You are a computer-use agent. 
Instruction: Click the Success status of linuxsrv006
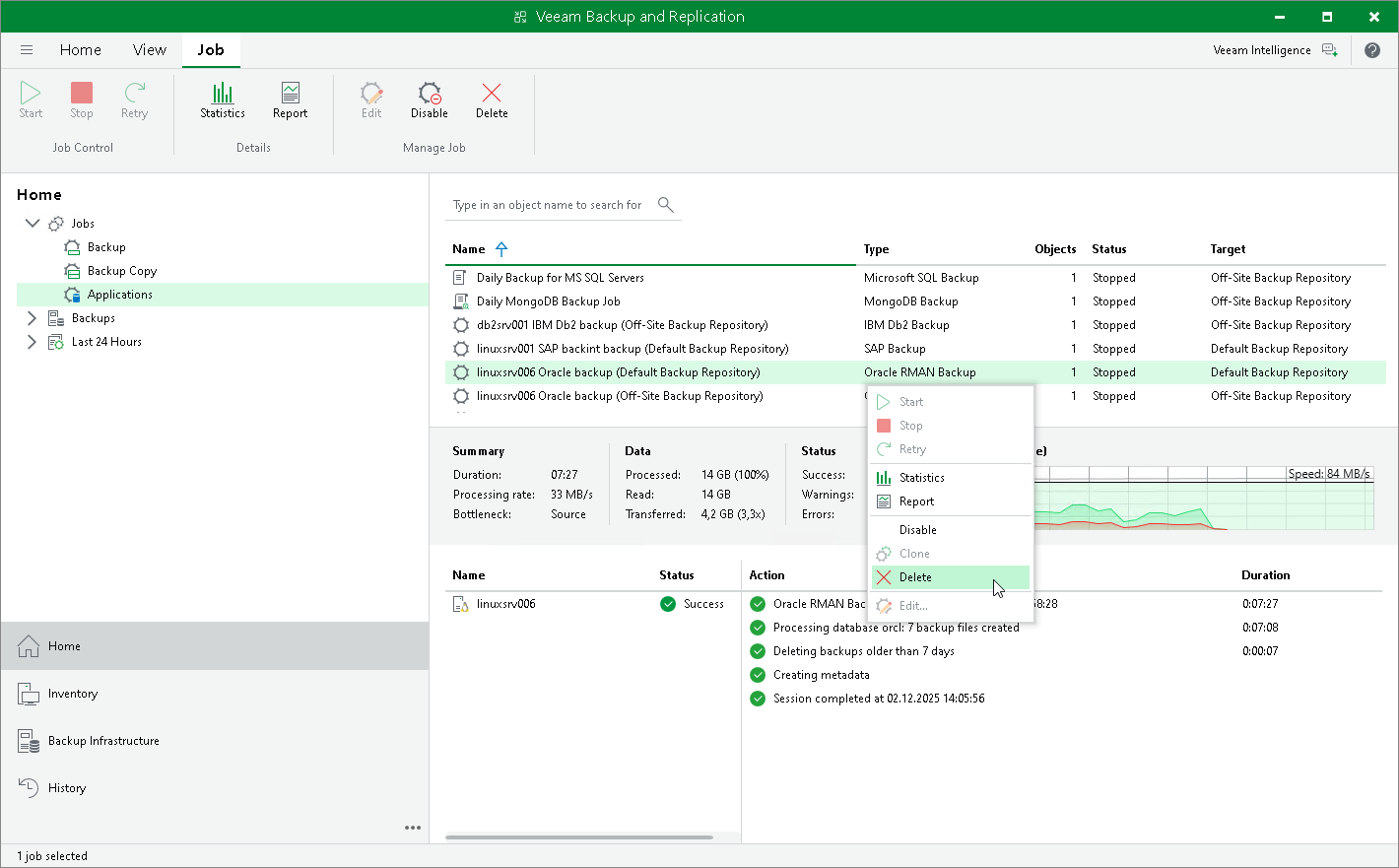(x=693, y=604)
